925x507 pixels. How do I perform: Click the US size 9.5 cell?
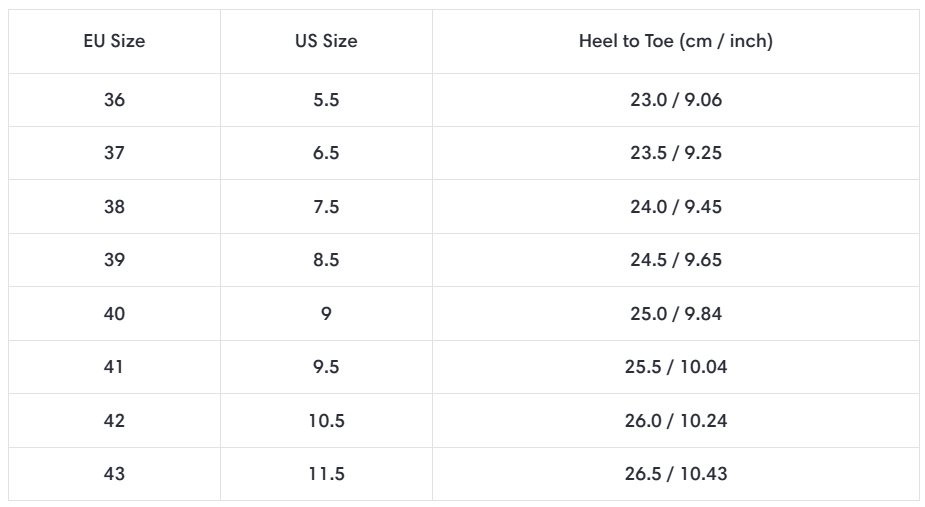[326, 367]
